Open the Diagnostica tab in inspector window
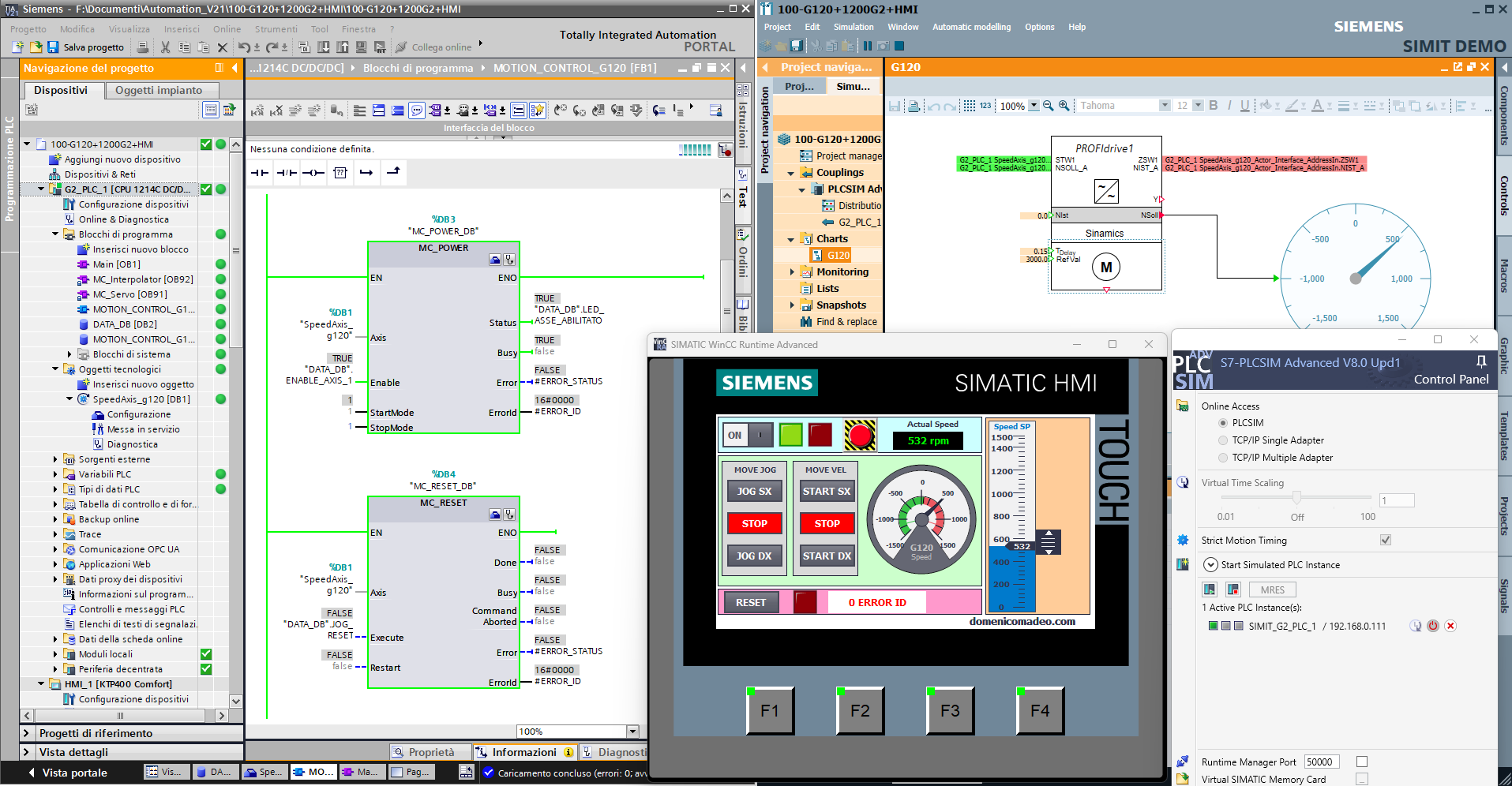This screenshot has height=786, width=1512. click(613, 752)
